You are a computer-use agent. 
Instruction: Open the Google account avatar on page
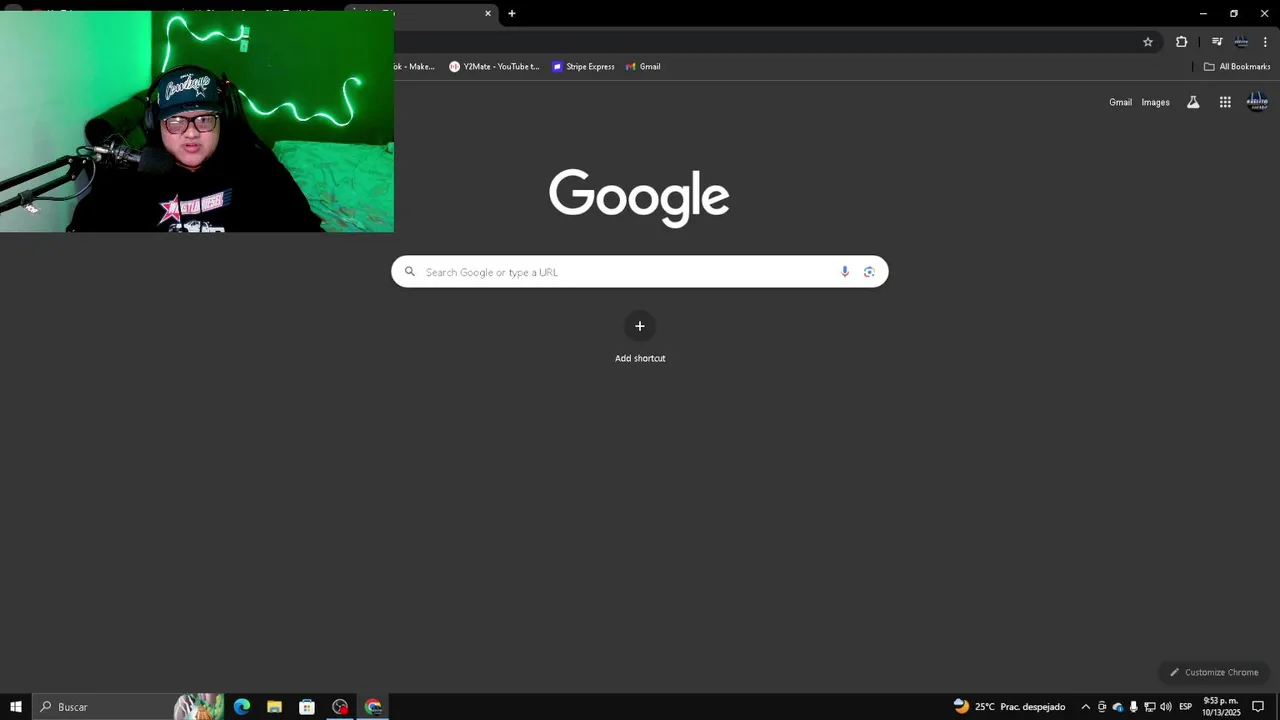(1257, 102)
